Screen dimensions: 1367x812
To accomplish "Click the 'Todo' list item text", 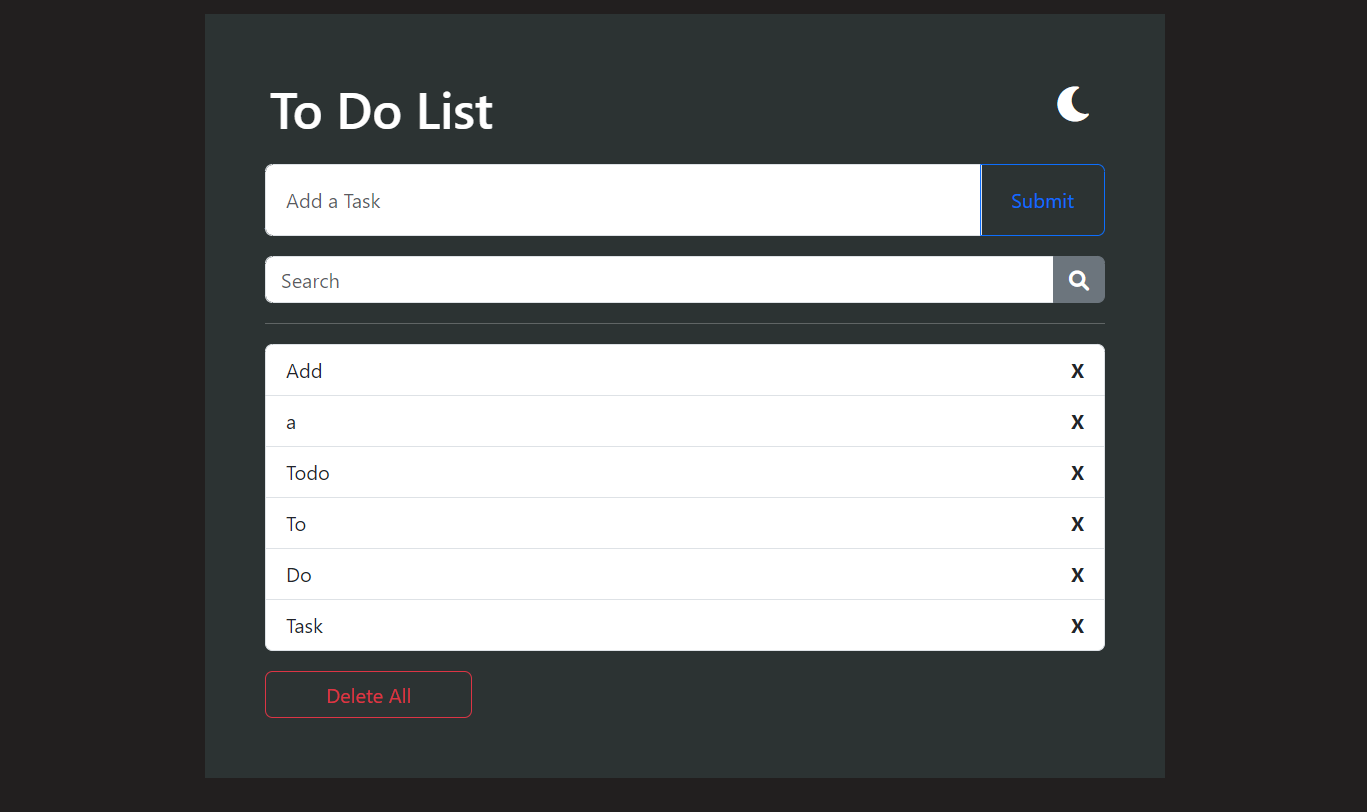I will pos(308,473).
